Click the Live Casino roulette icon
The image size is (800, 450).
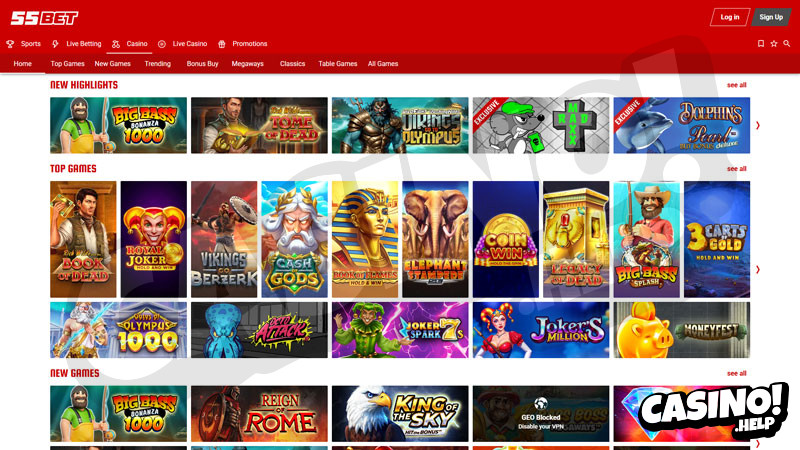[162, 44]
